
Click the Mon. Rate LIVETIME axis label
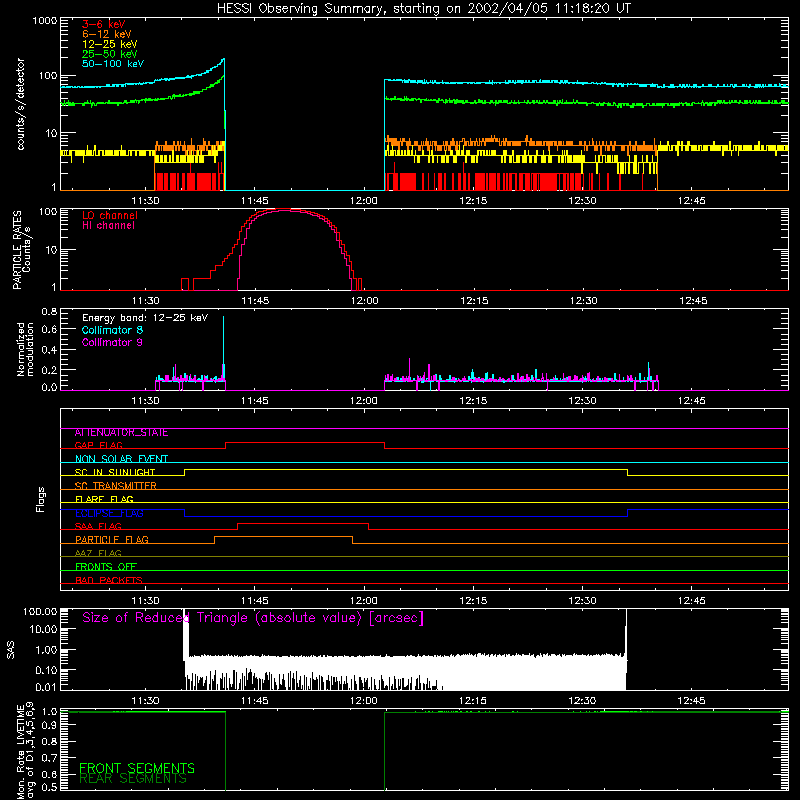[x=26, y=750]
